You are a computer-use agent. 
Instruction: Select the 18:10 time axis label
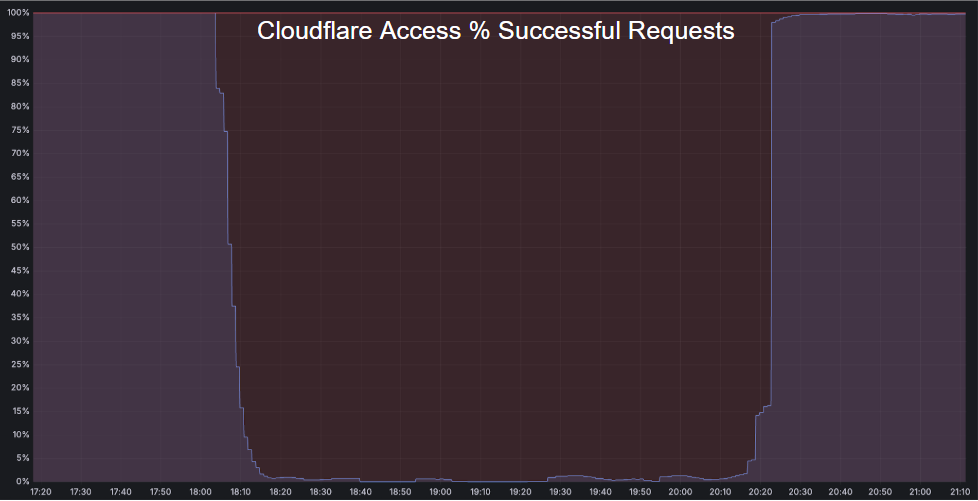click(241, 492)
